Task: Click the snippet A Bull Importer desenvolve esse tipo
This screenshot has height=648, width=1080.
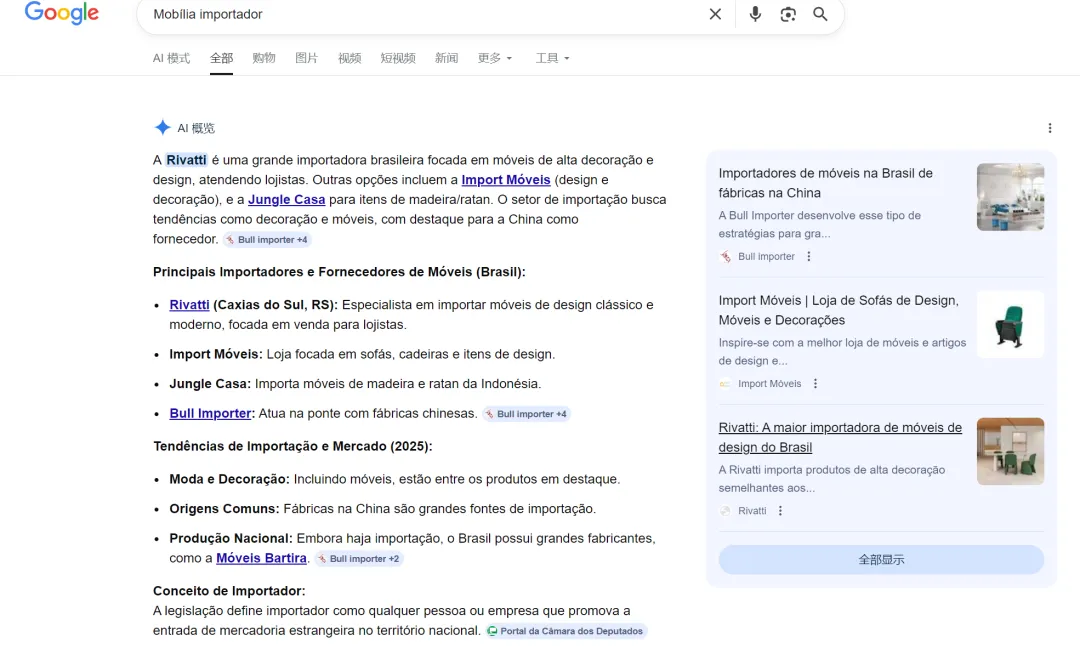Action: coord(820,224)
